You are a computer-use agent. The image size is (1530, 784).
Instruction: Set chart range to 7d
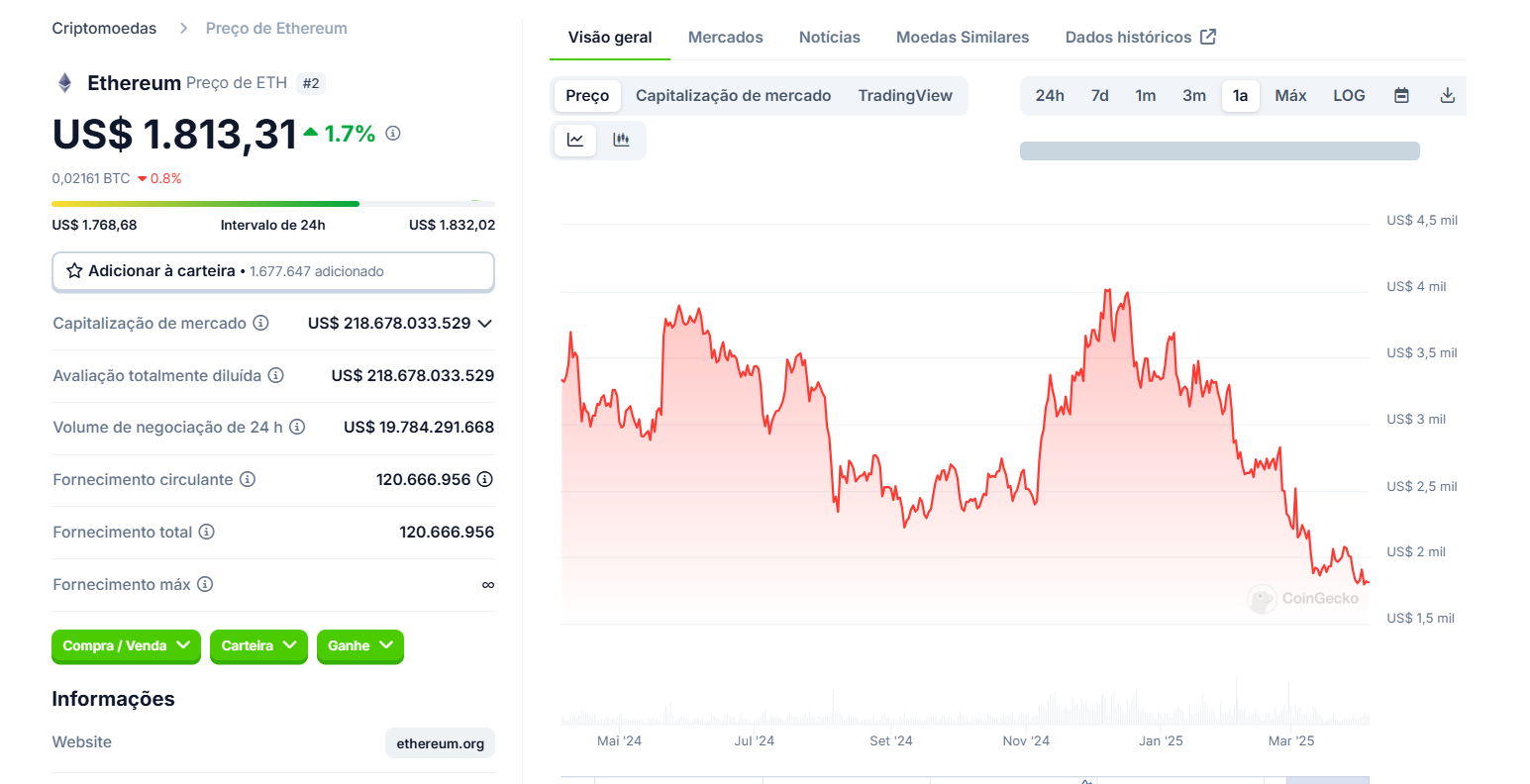[x=1100, y=96]
